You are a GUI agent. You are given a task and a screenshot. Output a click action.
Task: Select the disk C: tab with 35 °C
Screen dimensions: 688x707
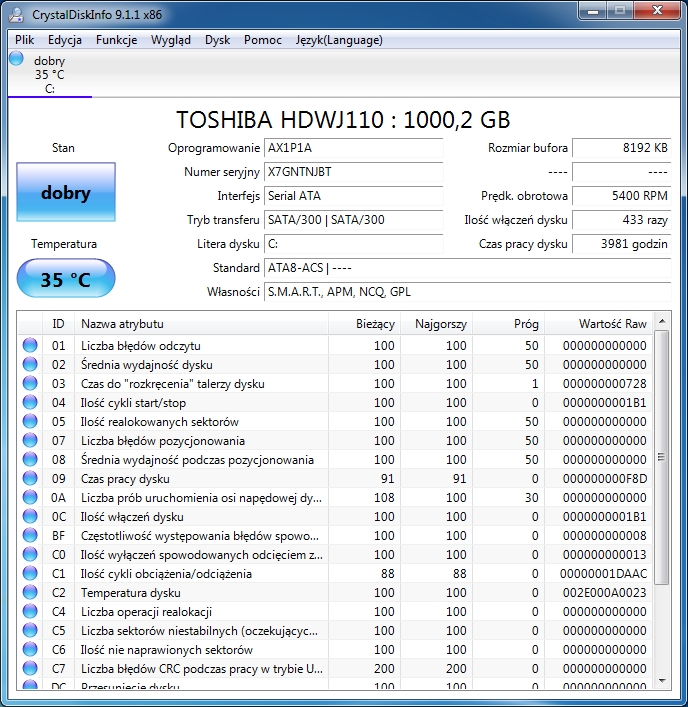pyautogui.click(x=50, y=74)
